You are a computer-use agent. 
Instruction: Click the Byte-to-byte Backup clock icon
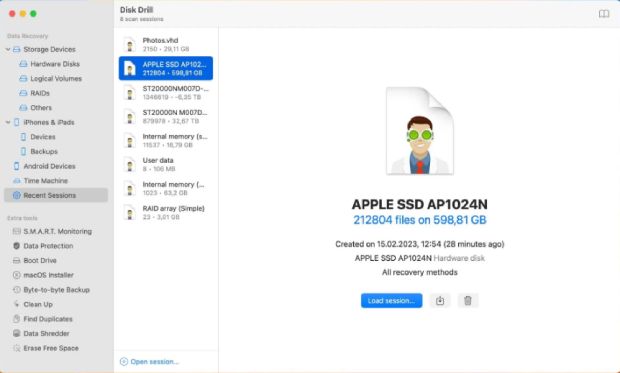pyautogui.click(x=16, y=290)
